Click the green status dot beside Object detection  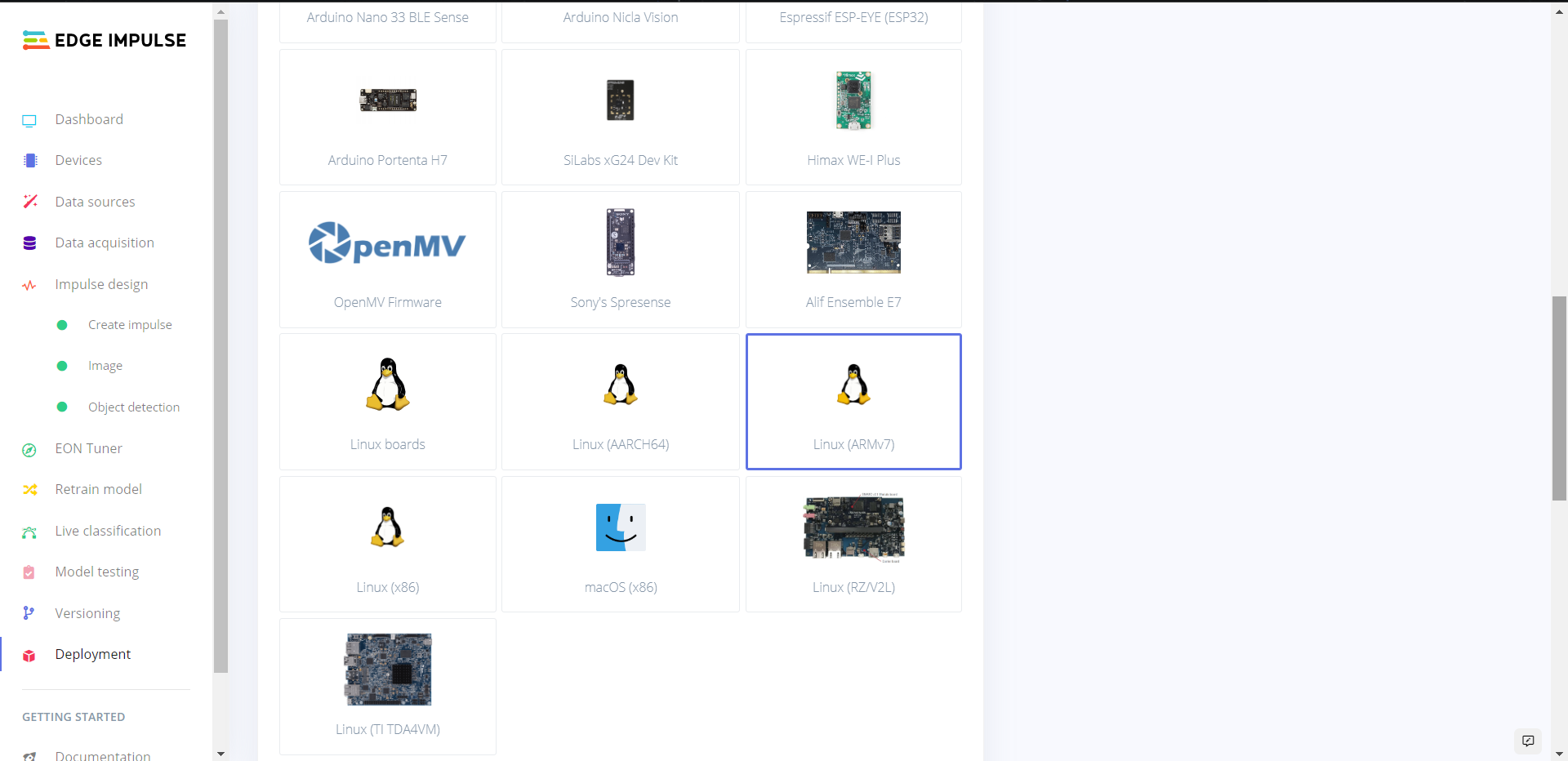[62, 407]
